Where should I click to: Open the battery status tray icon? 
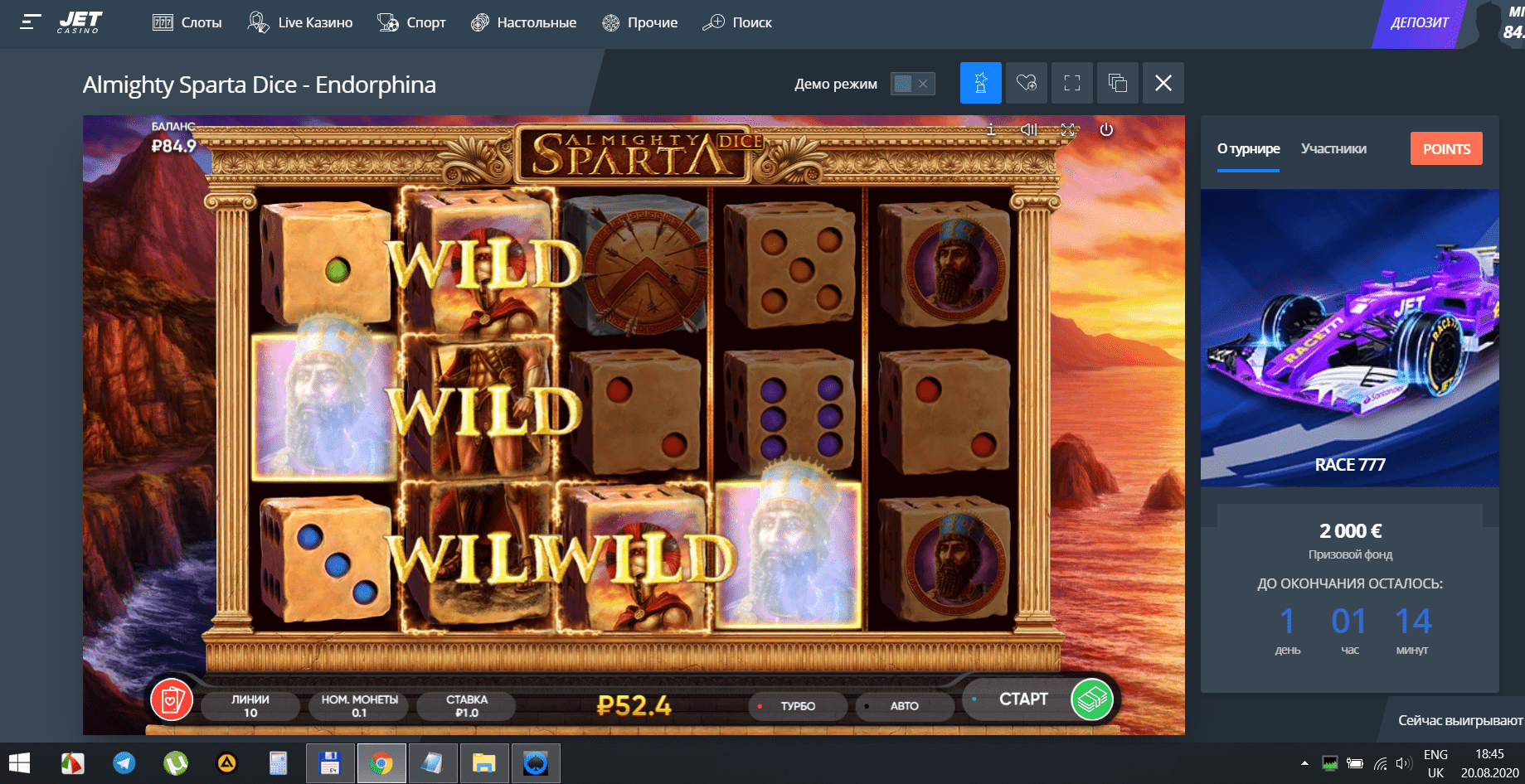[x=1355, y=763]
